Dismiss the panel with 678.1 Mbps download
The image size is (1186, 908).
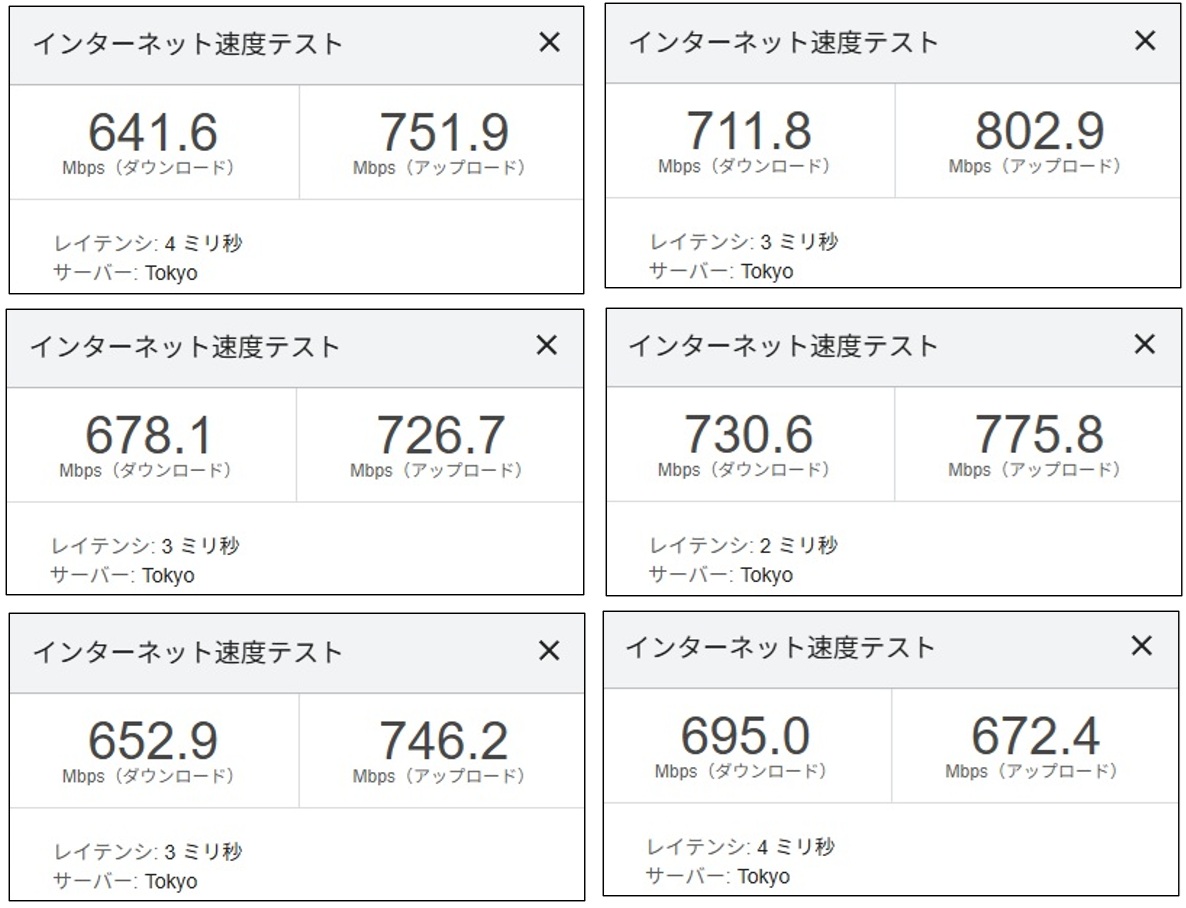546,345
